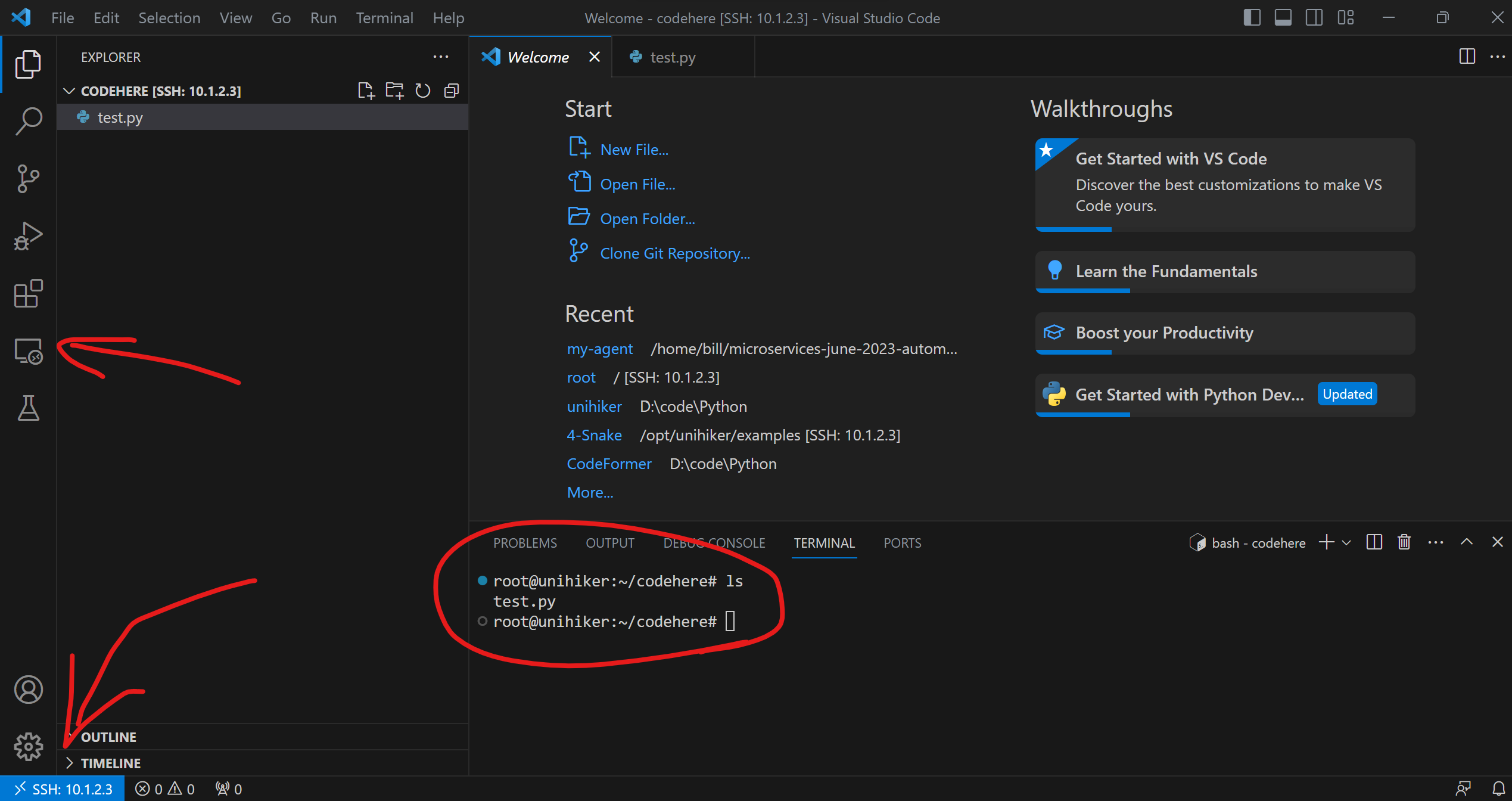The height and width of the screenshot is (801, 1512).
Task: Kill terminal with trash icon
Action: [x=1404, y=542]
